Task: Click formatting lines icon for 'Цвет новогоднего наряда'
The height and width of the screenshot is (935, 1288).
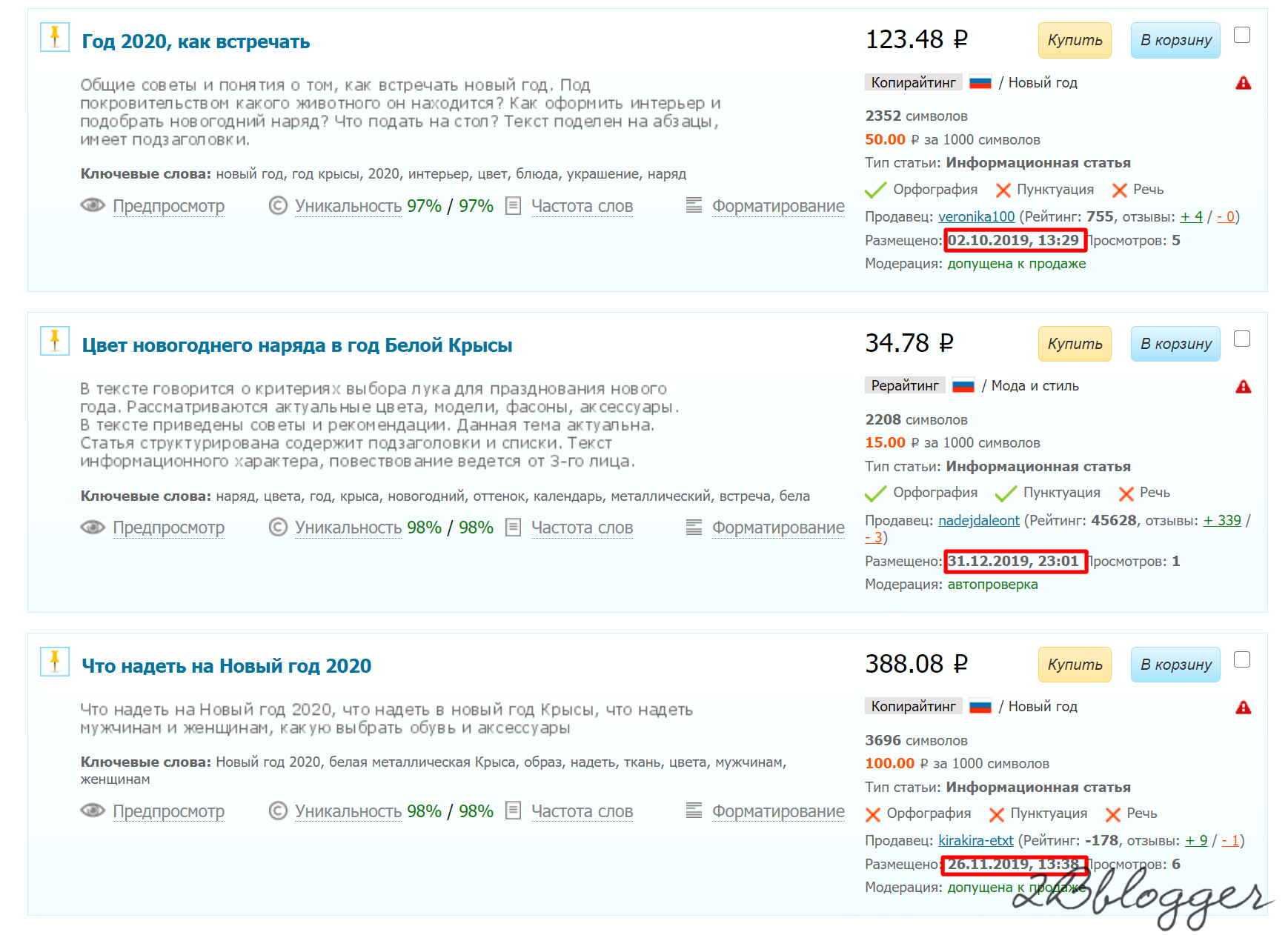Action: [x=694, y=526]
